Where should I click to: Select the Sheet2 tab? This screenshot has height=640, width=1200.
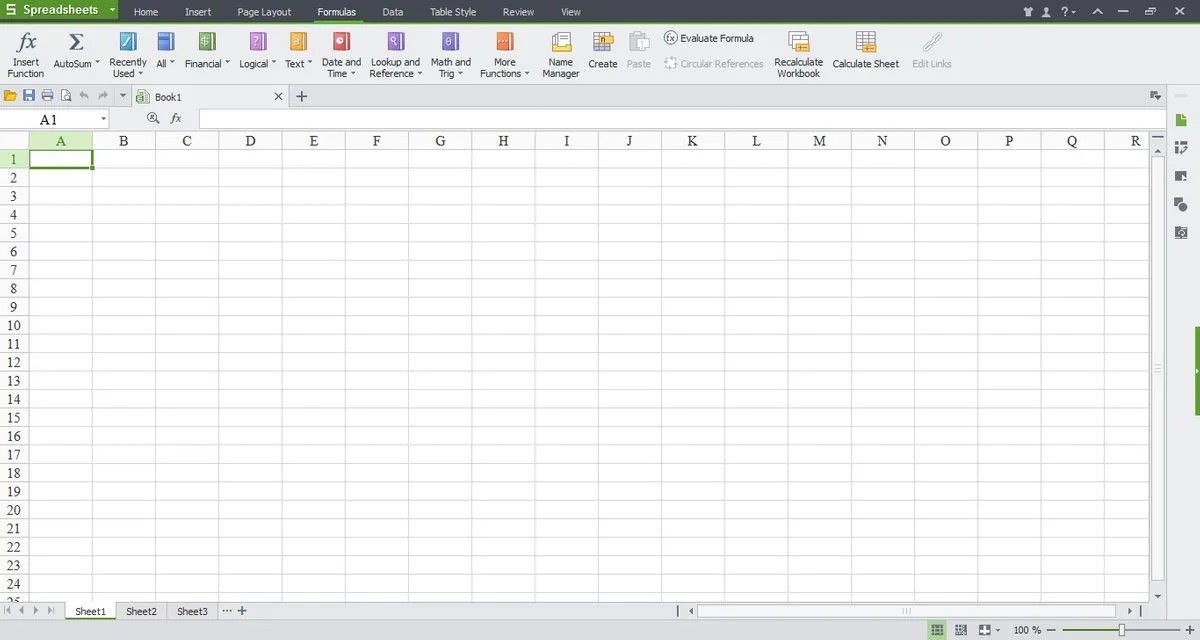(x=140, y=611)
